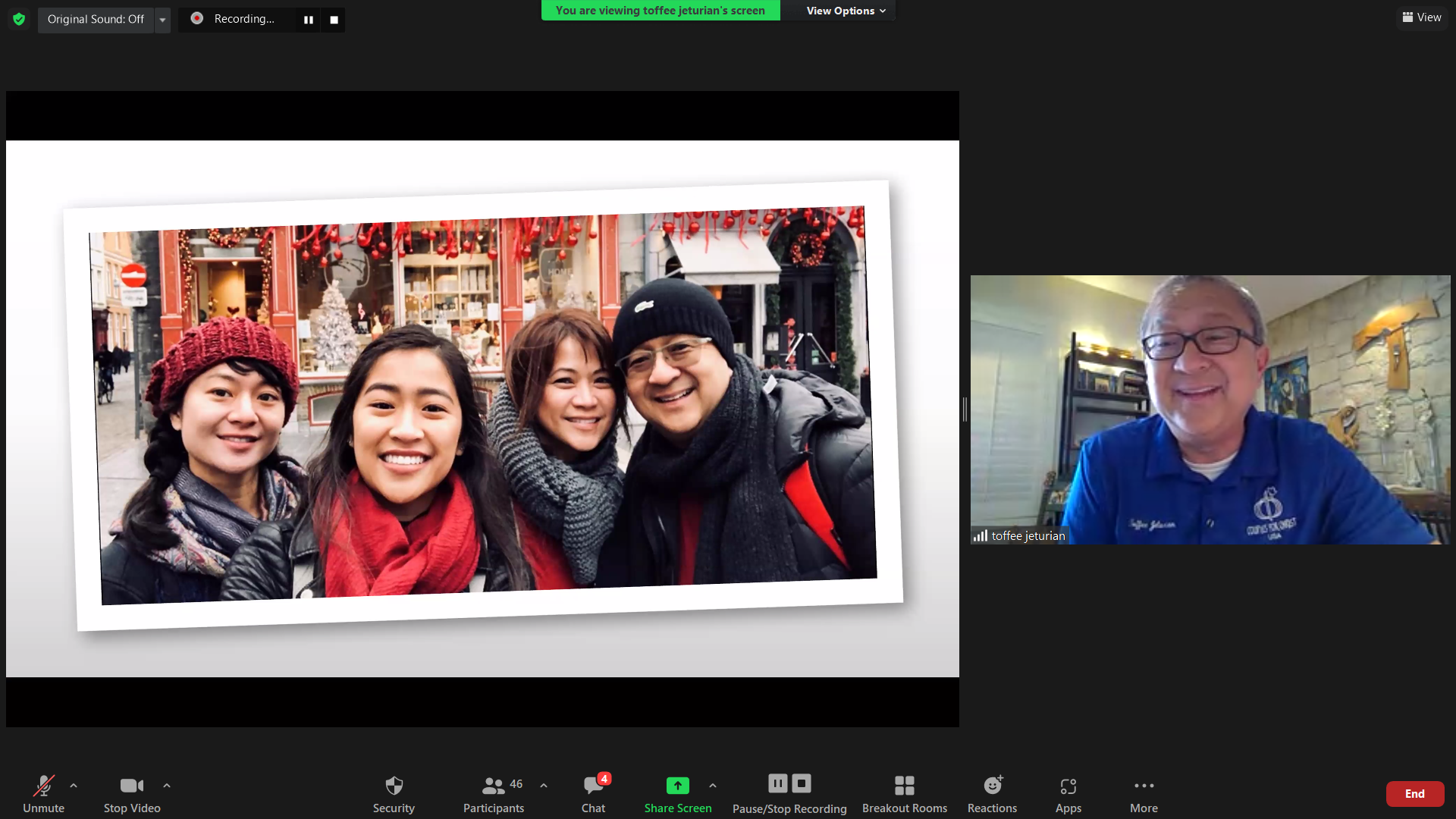Open Original Sound dropdown arrow
The image size is (1456, 819).
pyautogui.click(x=162, y=20)
